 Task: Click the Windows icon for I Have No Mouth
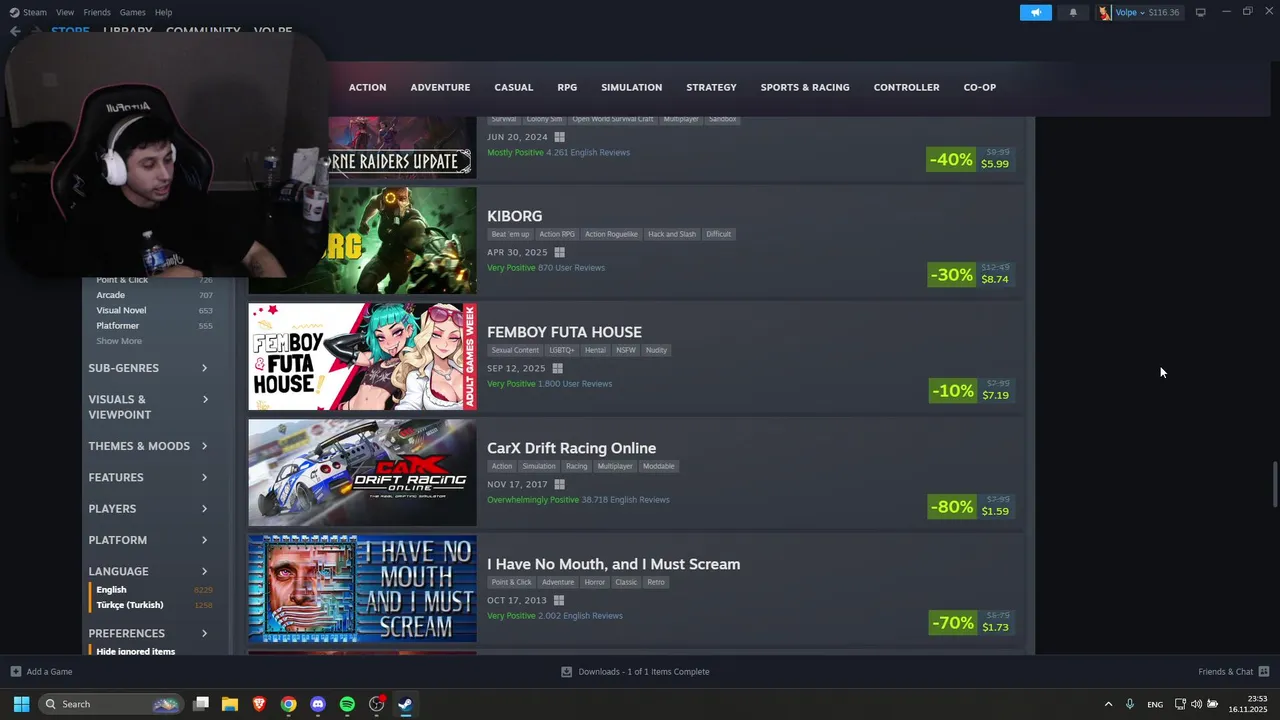coord(559,600)
